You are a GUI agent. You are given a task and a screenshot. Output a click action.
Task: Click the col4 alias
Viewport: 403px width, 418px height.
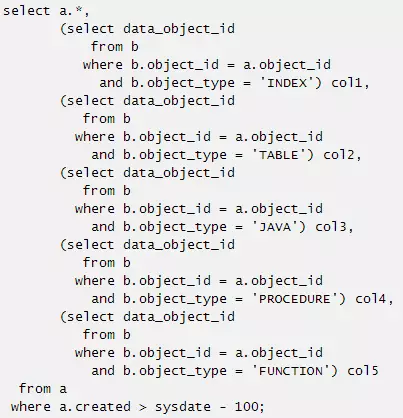click(x=371, y=299)
